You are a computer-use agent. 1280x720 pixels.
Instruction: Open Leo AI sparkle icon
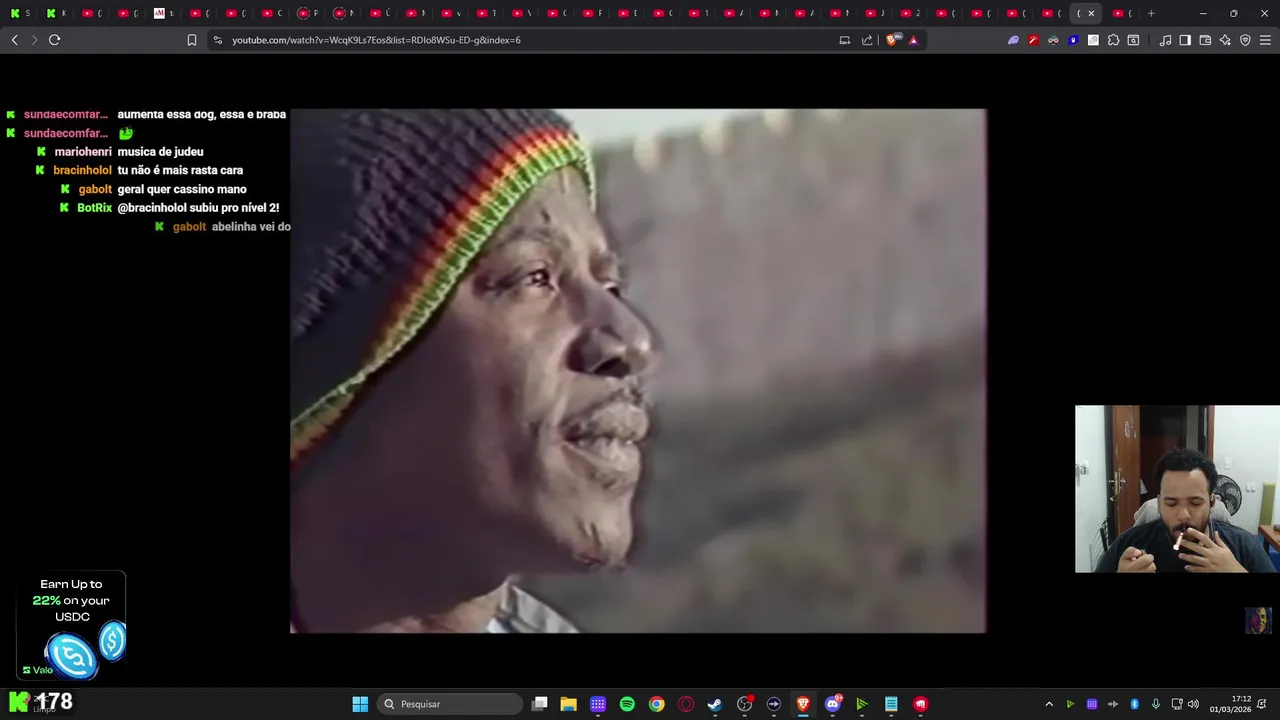tap(1225, 40)
